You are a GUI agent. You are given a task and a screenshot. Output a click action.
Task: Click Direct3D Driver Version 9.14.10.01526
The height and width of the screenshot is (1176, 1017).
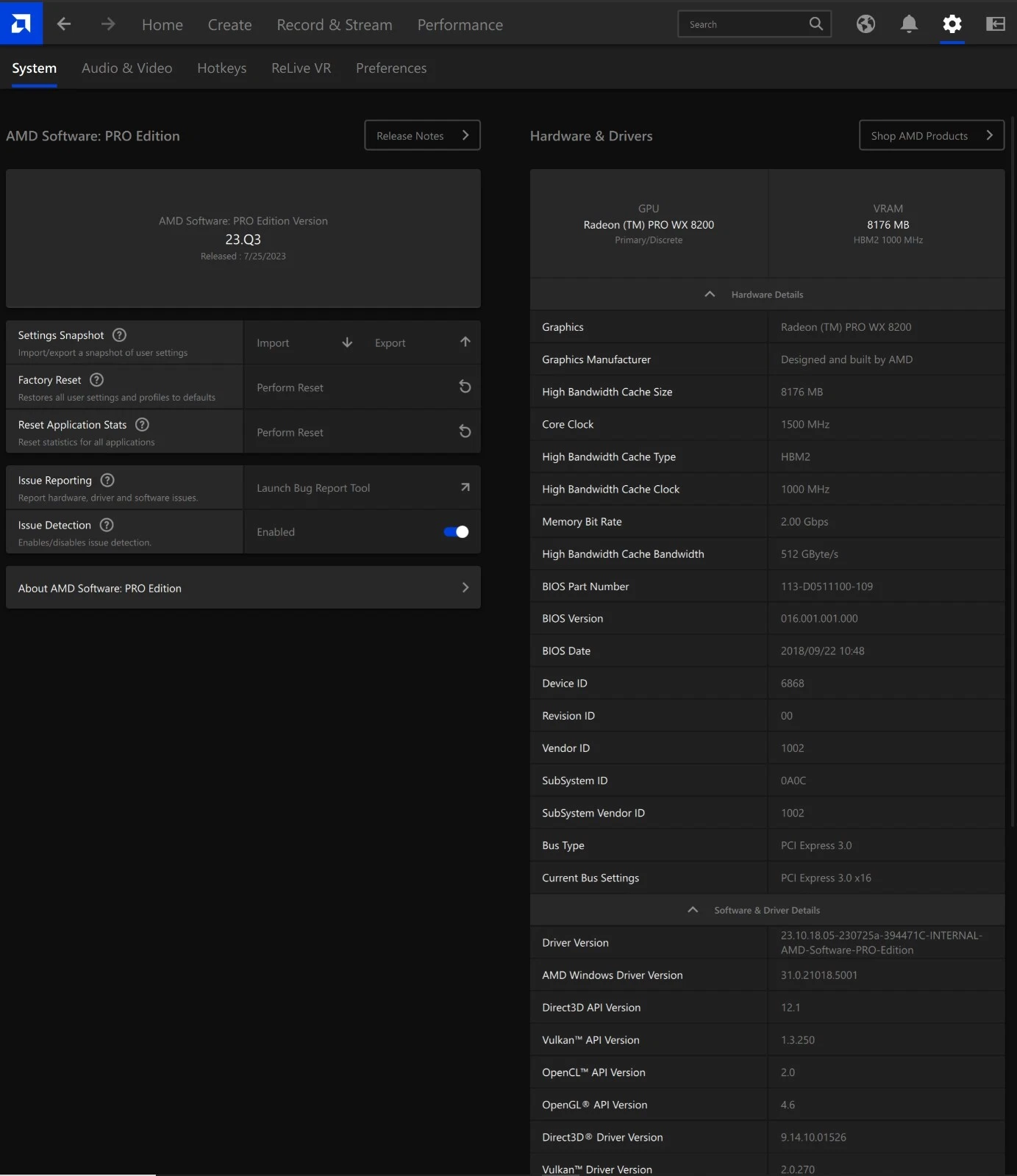click(x=813, y=1137)
